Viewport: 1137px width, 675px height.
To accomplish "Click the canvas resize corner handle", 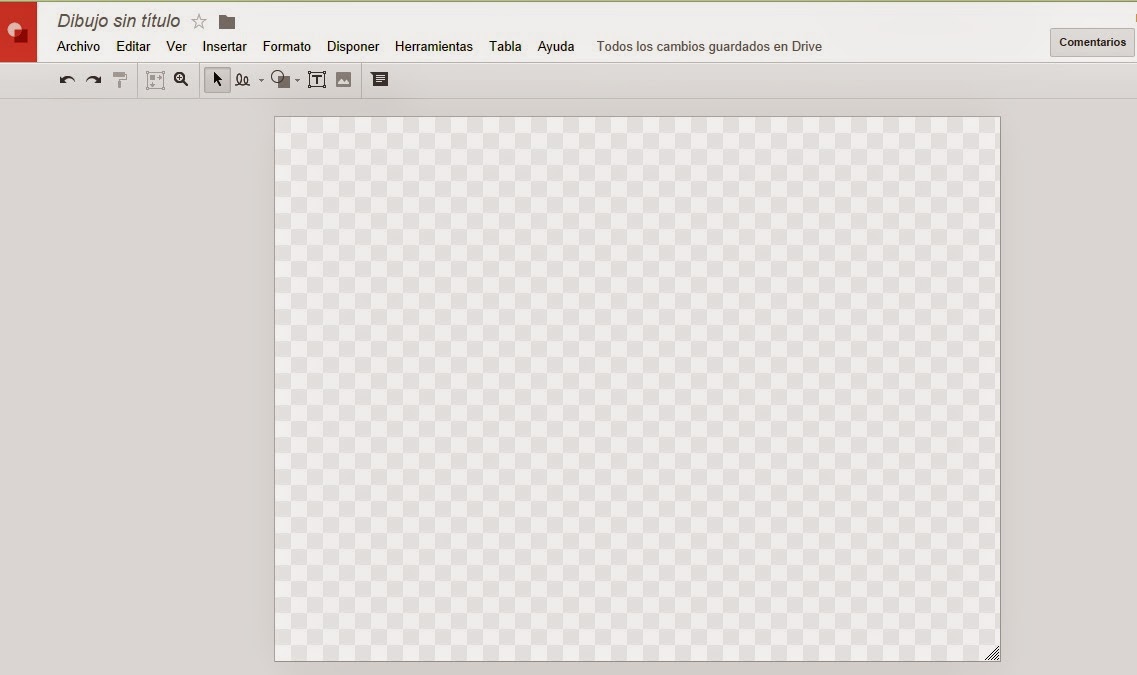I will point(993,653).
